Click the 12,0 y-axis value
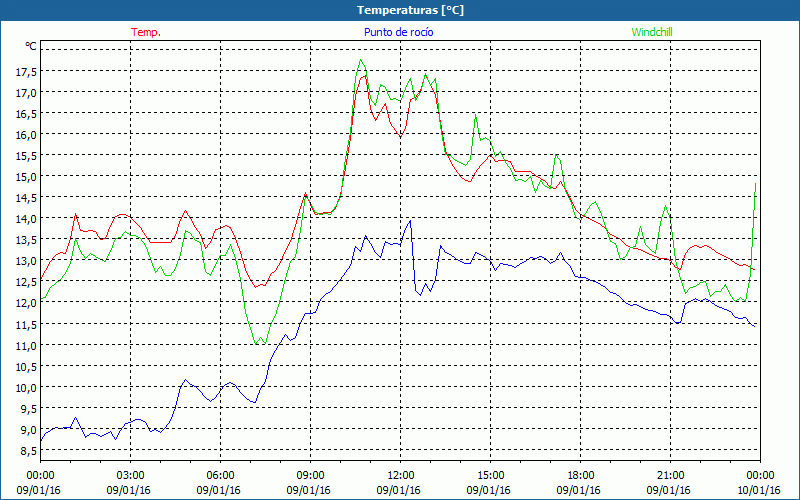The image size is (800, 500). click(x=26, y=303)
